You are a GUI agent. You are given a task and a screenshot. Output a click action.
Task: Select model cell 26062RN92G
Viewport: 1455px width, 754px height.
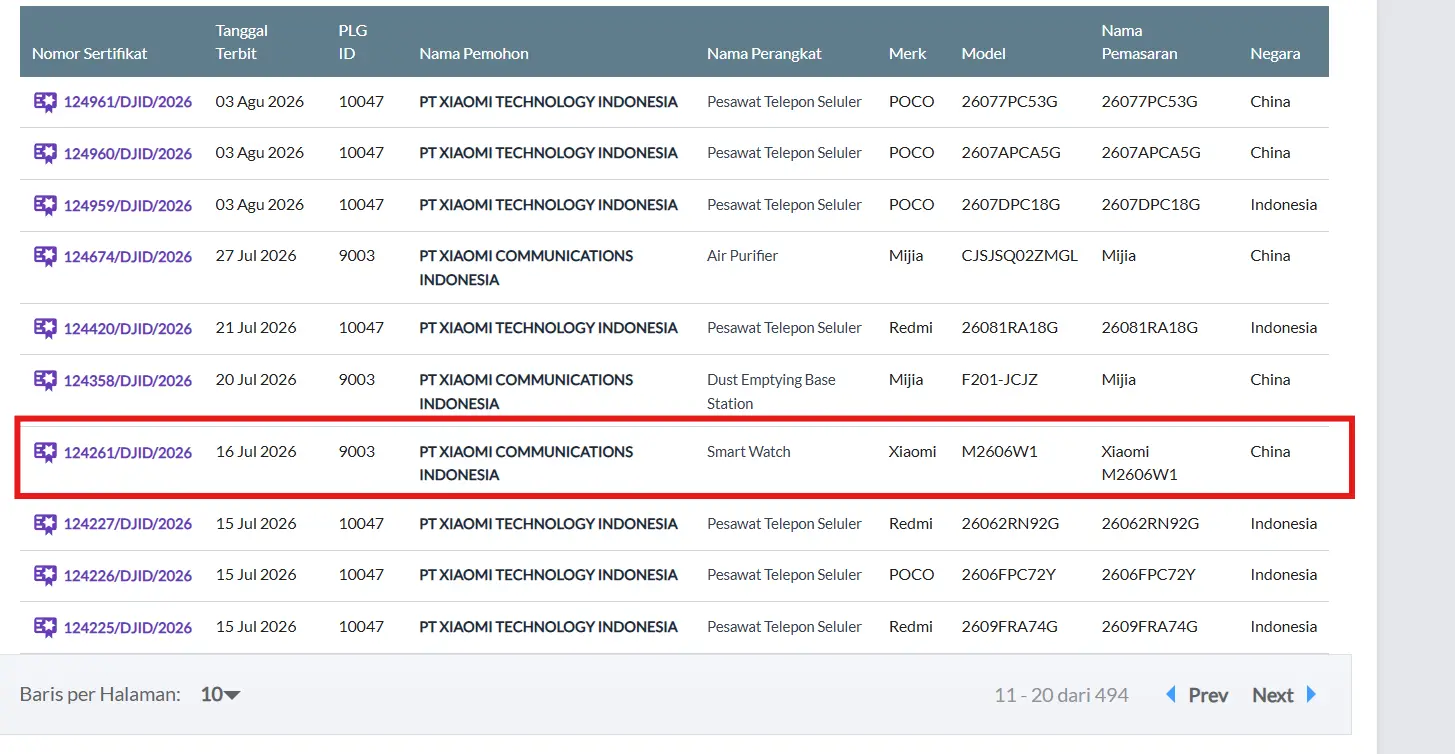(1011, 523)
